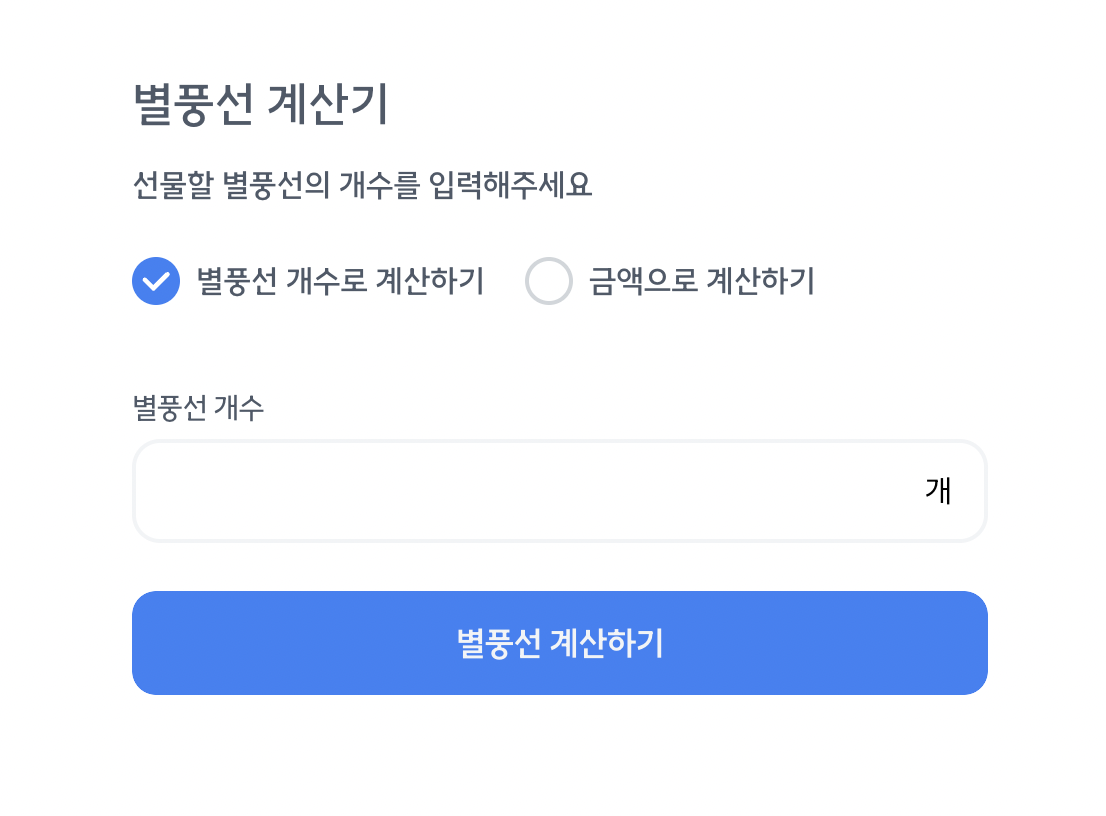Click the empty gray circle icon

click(x=548, y=281)
